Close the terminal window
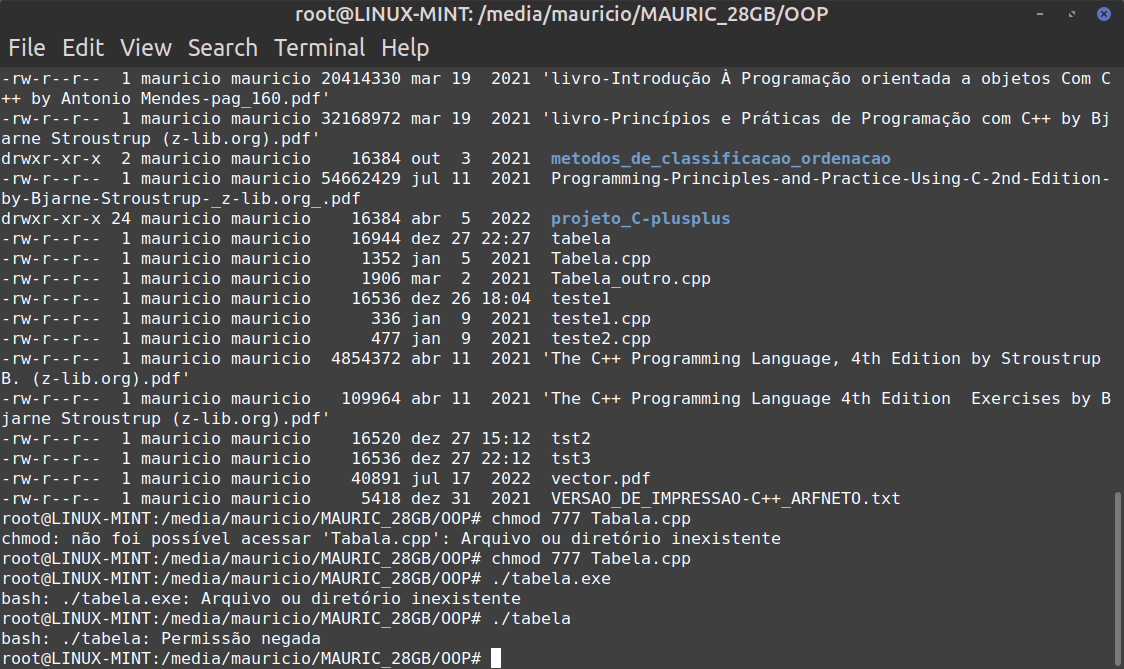Viewport: 1124px width, 669px height. pyautogui.click(x=1104, y=14)
